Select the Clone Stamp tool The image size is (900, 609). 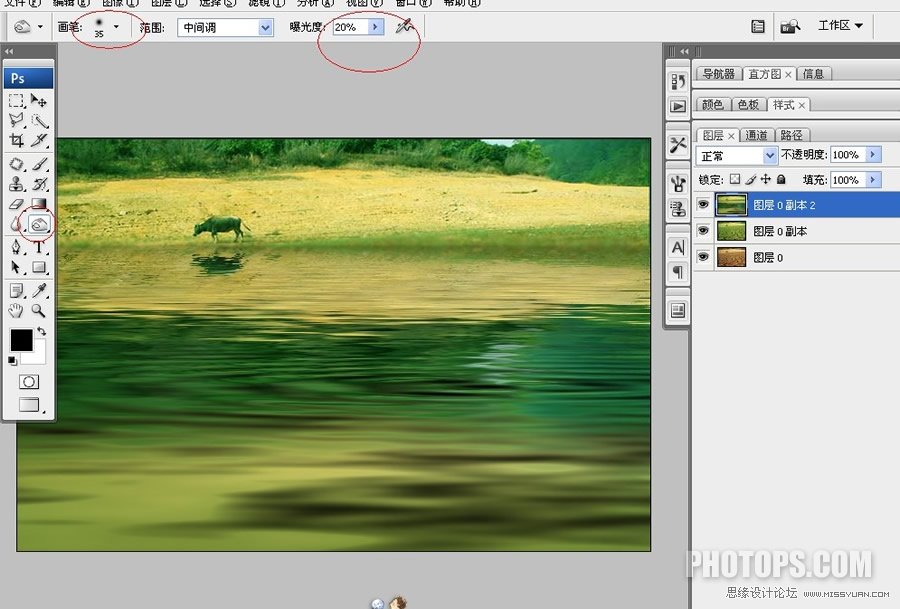coord(16,184)
